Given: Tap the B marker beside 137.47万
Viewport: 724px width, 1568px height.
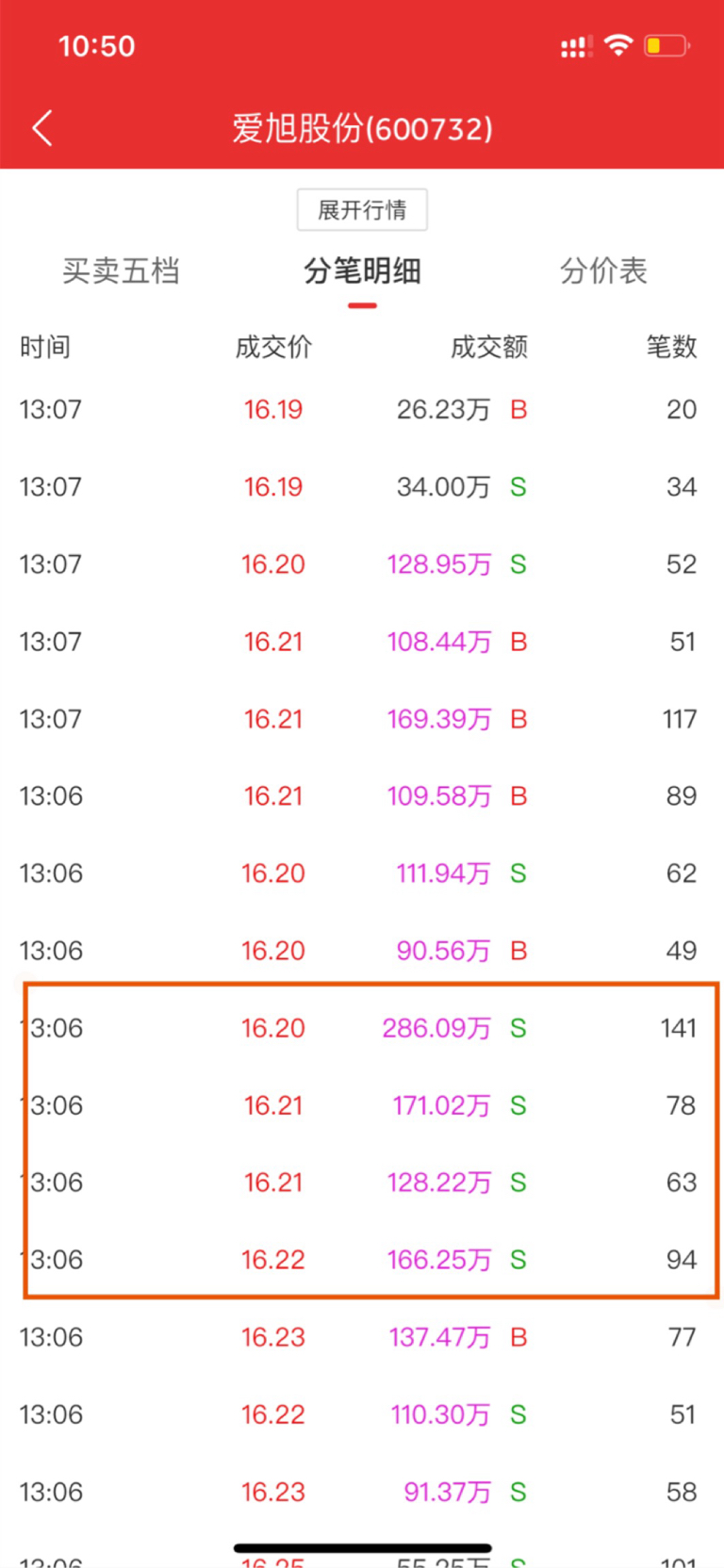Looking at the screenshot, I should click(x=518, y=1337).
